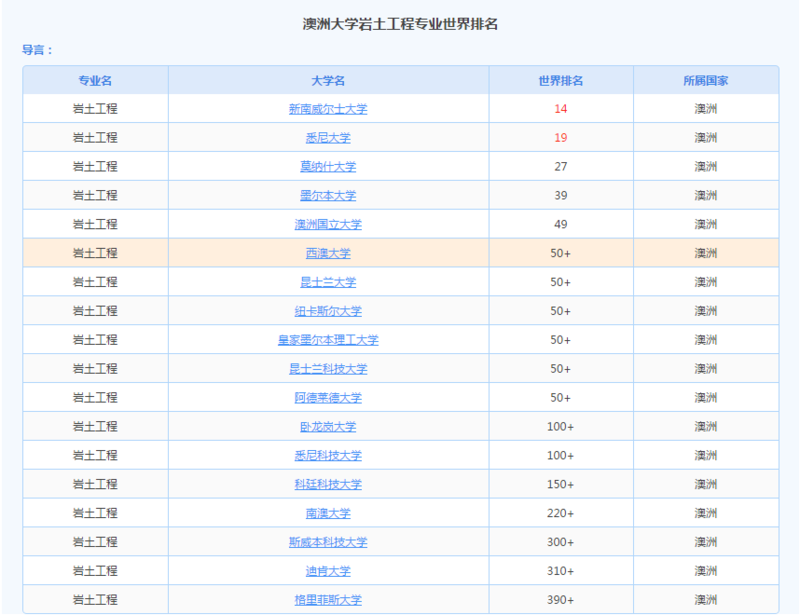Visit the 卧龙岗大学 link

pyautogui.click(x=328, y=426)
